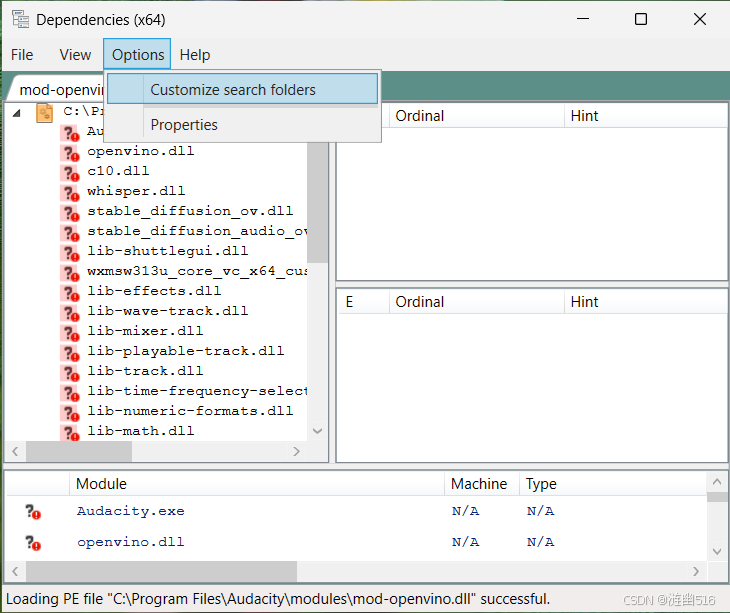Click the error icon beside lib-numeric-formats.dll

click(x=70, y=413)
